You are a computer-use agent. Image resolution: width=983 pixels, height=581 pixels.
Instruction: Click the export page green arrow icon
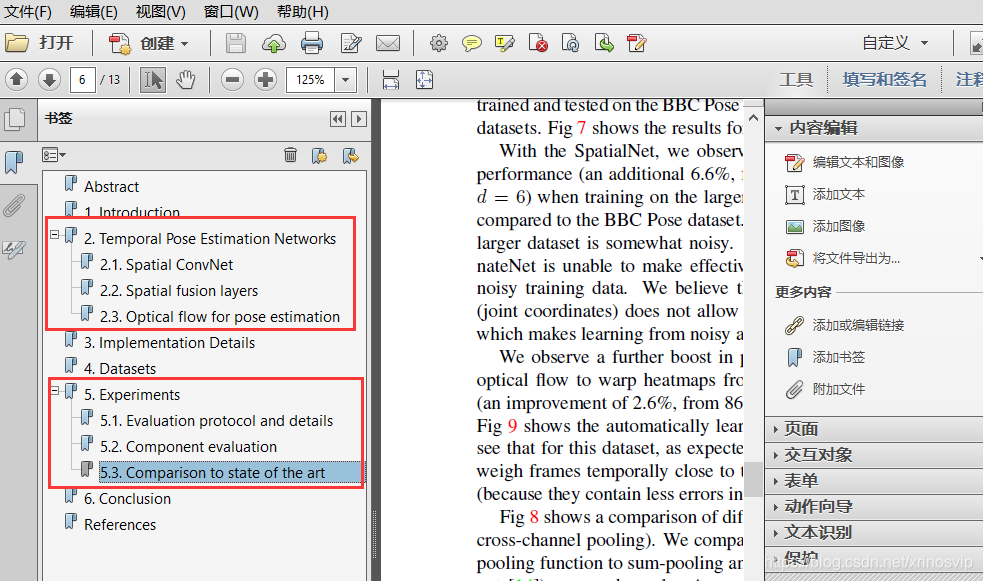click(x=604, y=43)
